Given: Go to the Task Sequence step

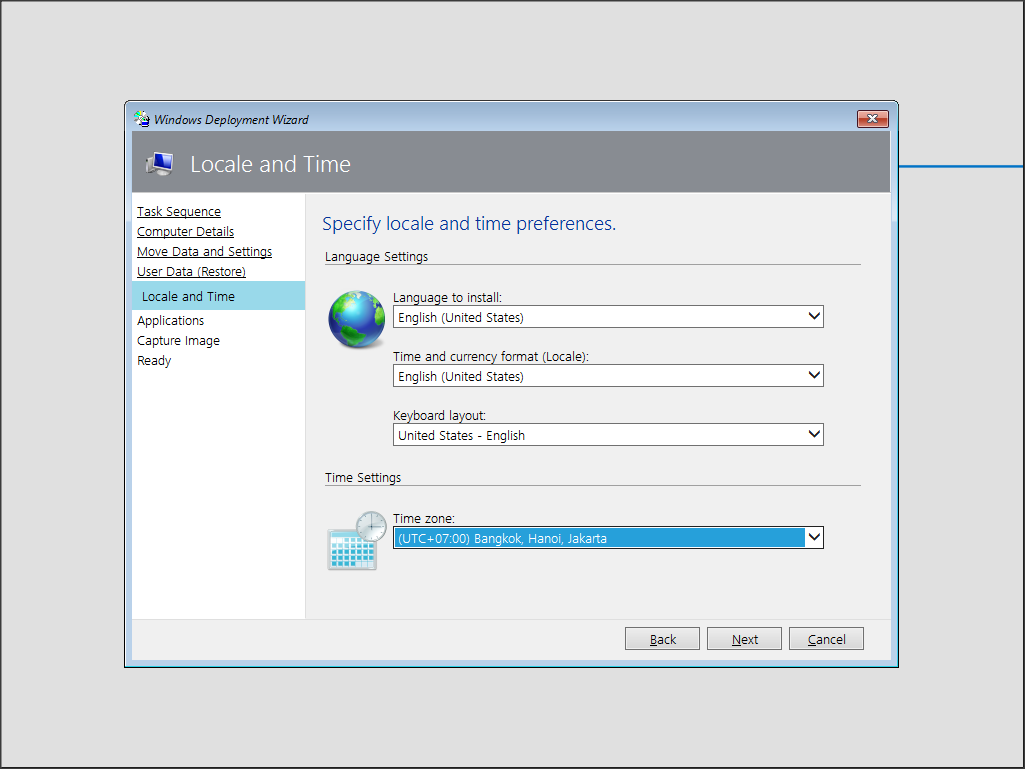Looking at the screenshot, I should pyautogui.click(x=179, y=212).
